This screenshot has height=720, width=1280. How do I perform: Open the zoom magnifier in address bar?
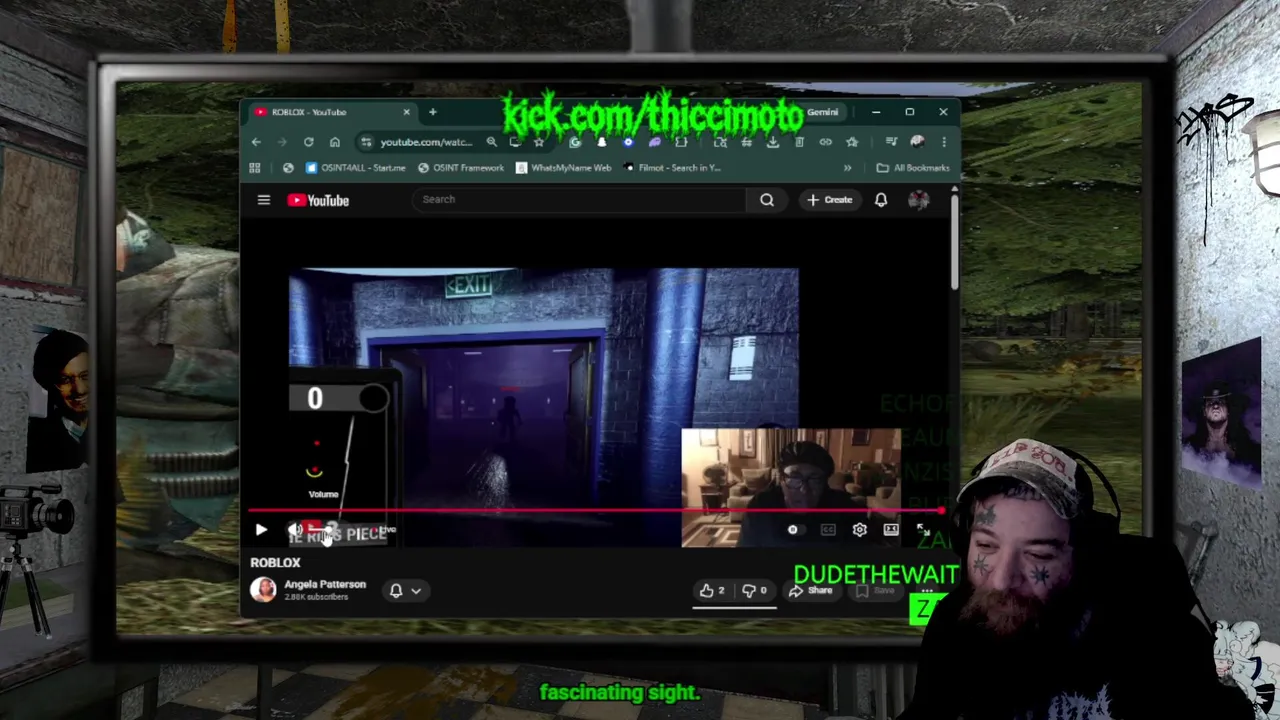492,142
